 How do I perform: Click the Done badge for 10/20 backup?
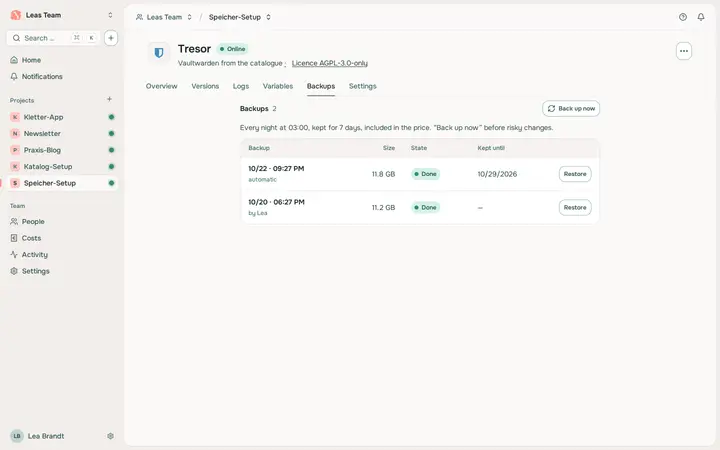425,208
